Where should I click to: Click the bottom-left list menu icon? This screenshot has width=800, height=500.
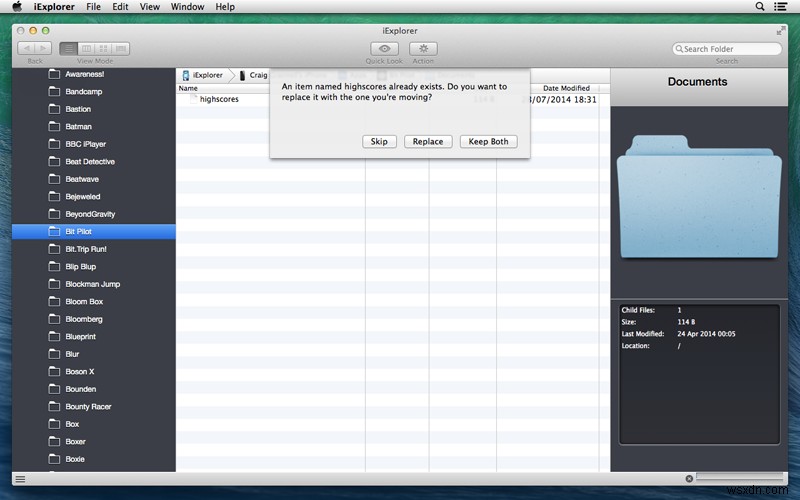coord(20,479)
